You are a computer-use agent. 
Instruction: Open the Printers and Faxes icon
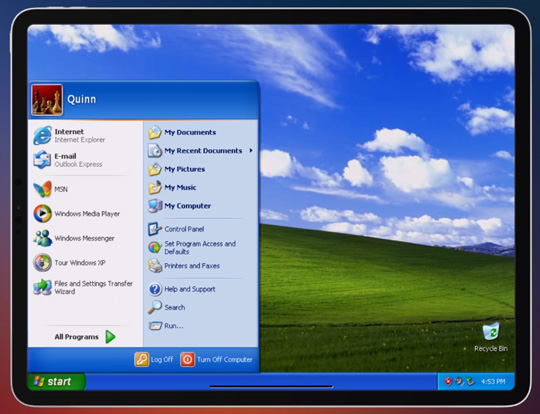155,266
